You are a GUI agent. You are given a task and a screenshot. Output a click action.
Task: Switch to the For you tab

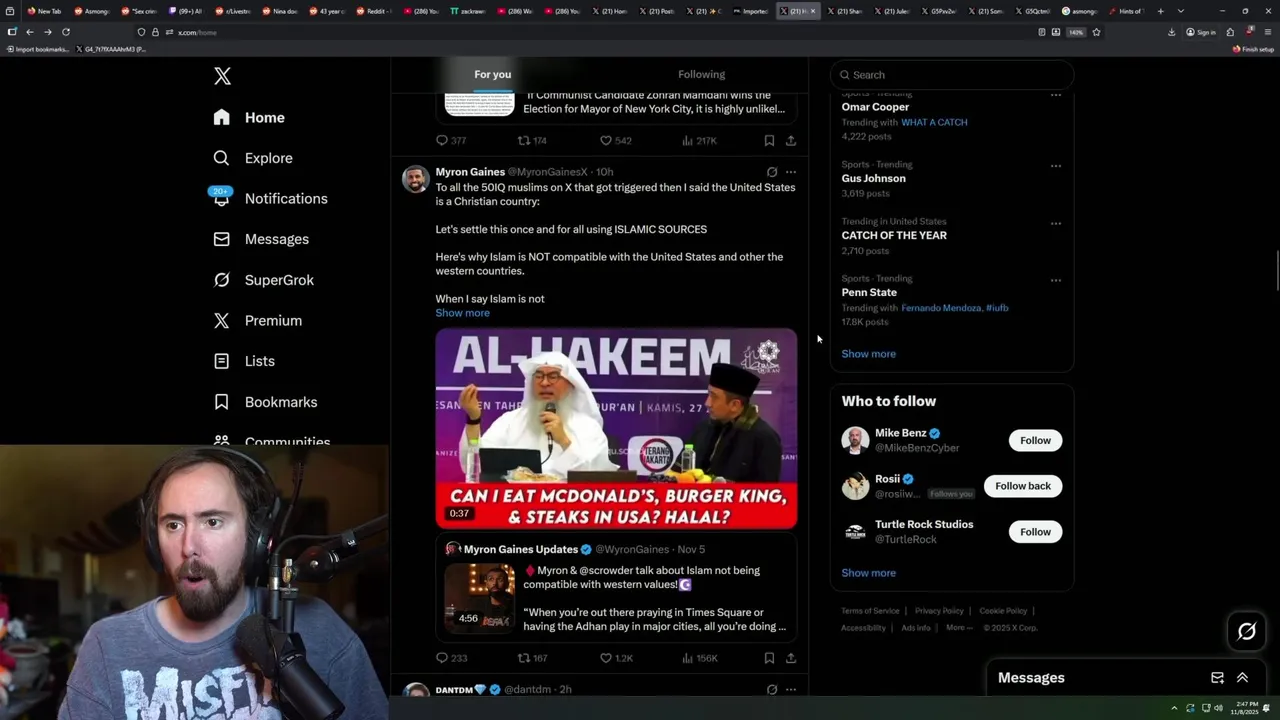pyautogui.click(x=492, y=74)
